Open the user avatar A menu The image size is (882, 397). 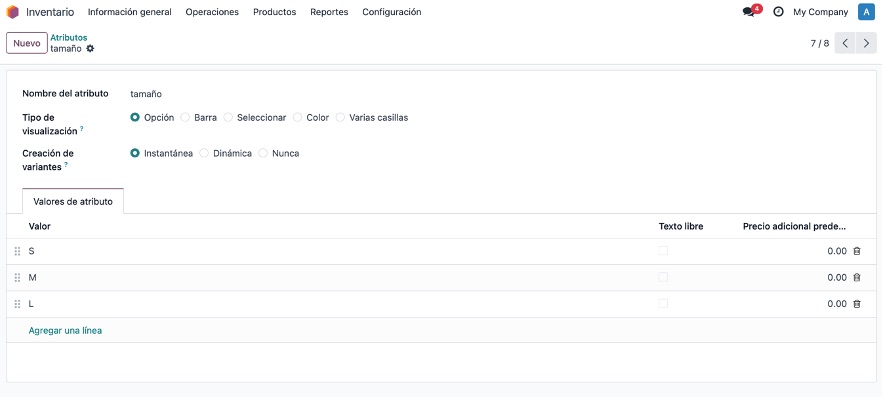(866, 12)
